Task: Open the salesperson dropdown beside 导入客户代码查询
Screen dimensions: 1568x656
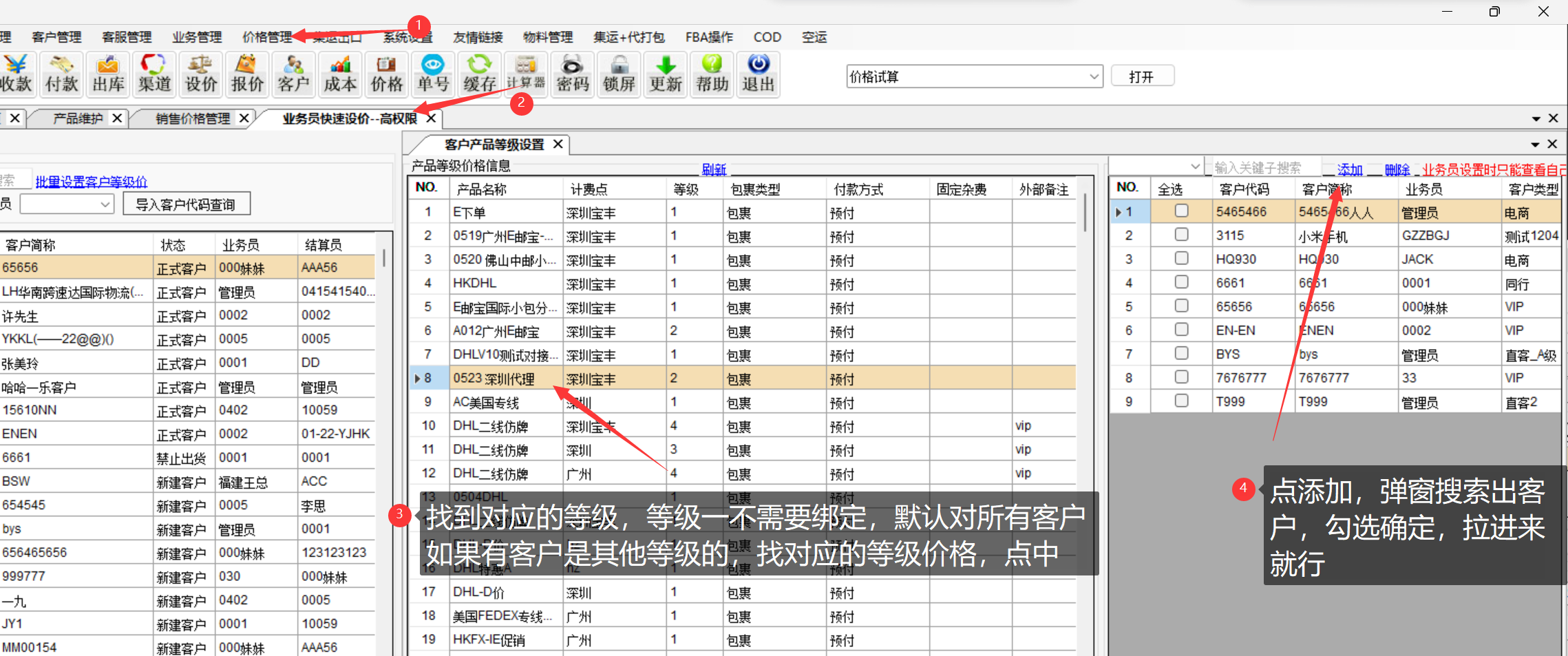Action: (105, 204)
